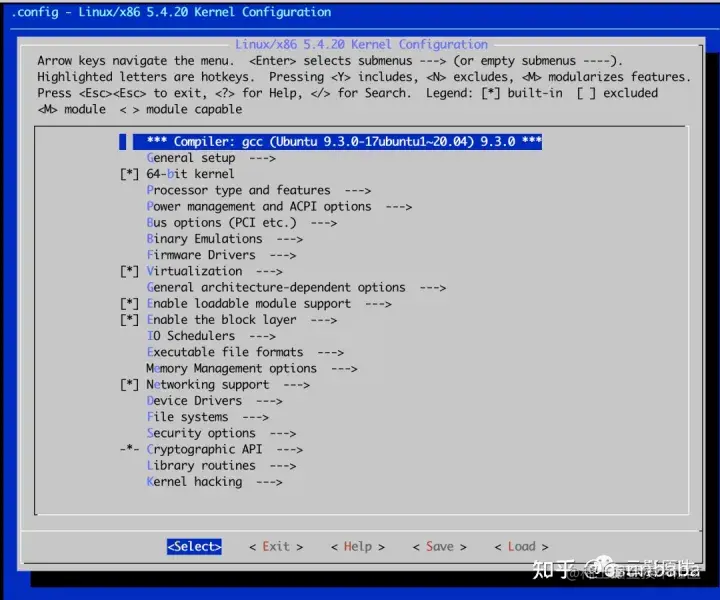The height and width of the screenshot is (600, 720).
Task: Toggle the Virtualization [*] checkbox
Action: coord(129,271)
